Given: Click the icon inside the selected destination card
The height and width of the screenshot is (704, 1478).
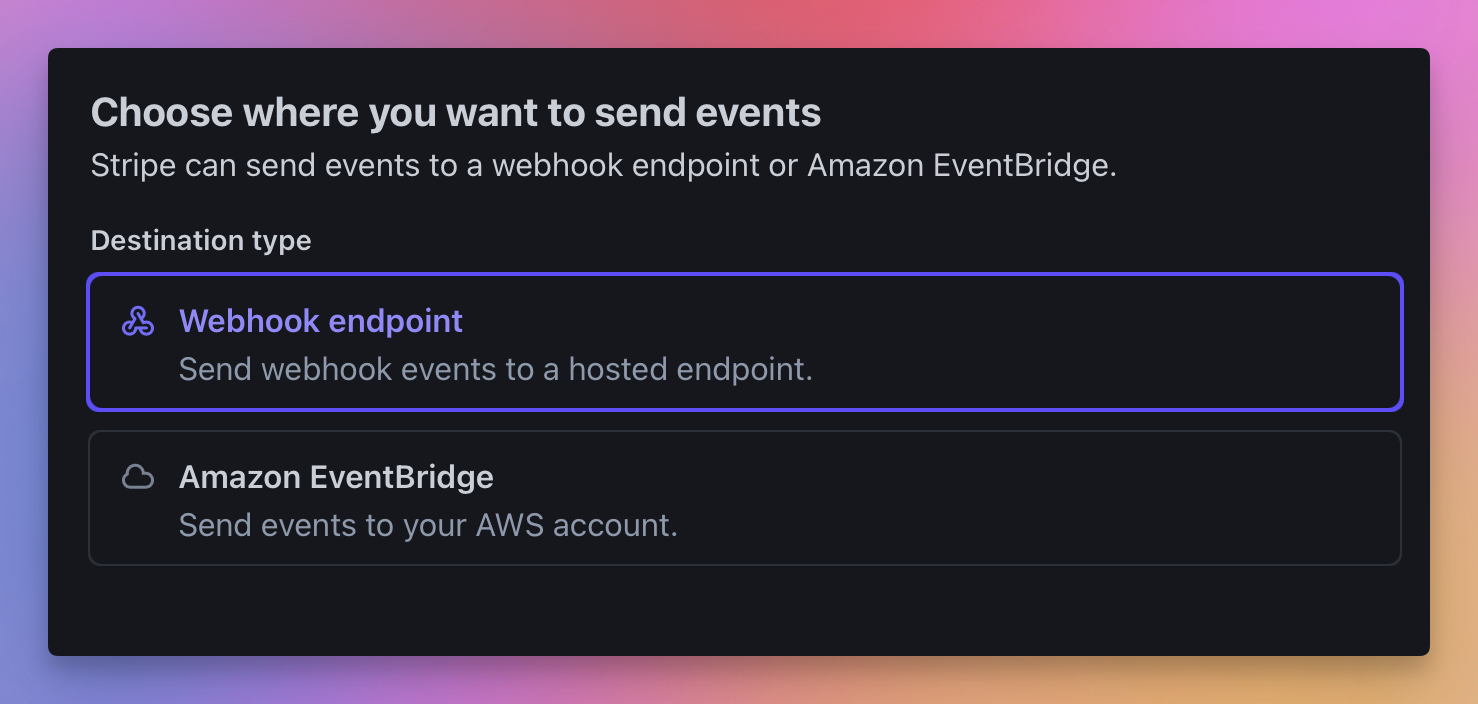Looking at the screenshot, I should 139,320.
